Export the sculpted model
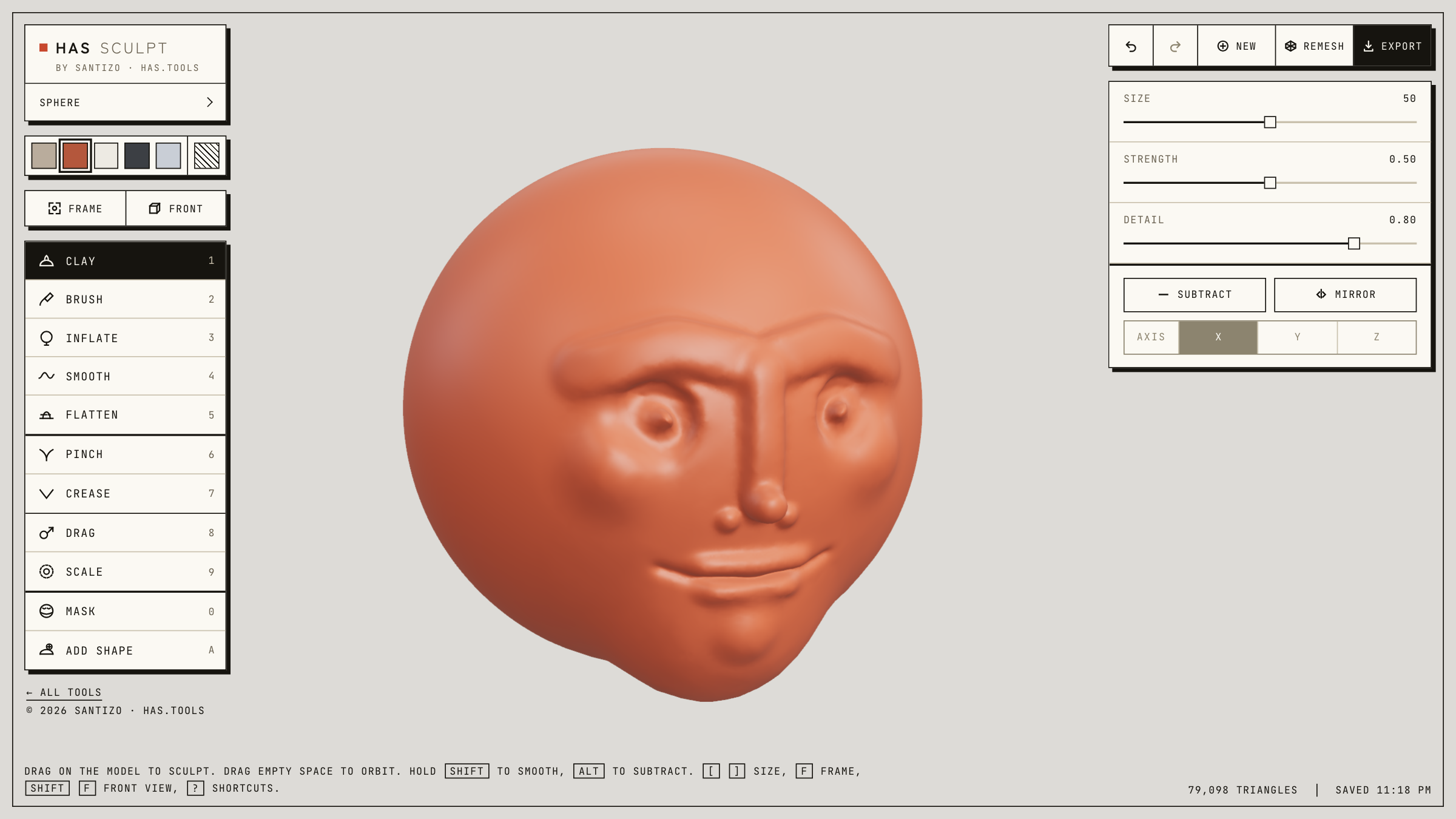Image resolution: width=1456 pixels, height=819 pixels. click(x=1392, y=46)
